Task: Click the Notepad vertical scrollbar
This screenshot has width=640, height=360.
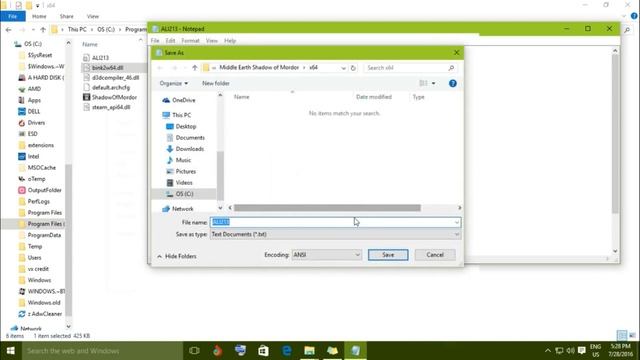Action: 615,133
